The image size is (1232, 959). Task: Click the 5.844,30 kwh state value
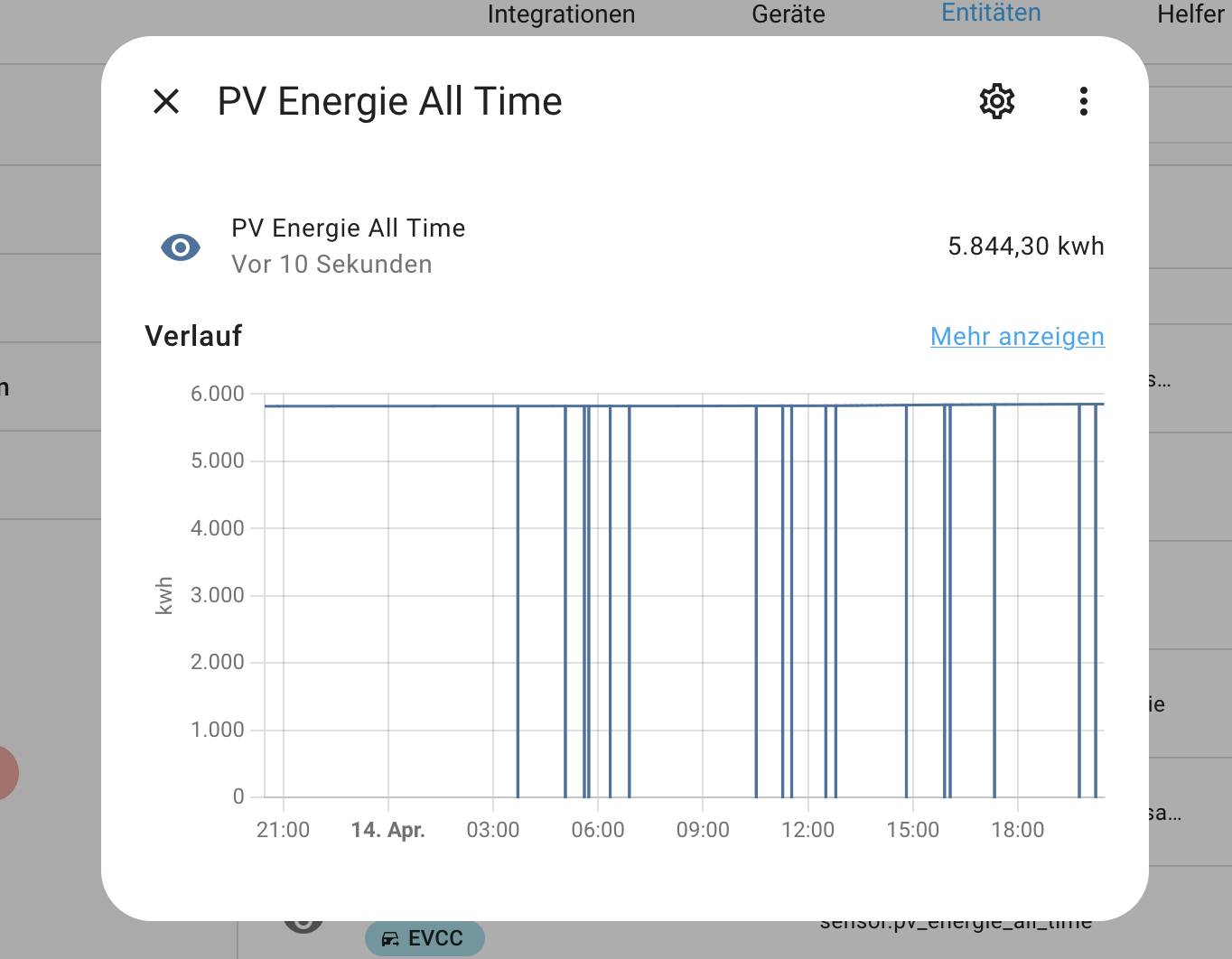(1025, 247)
